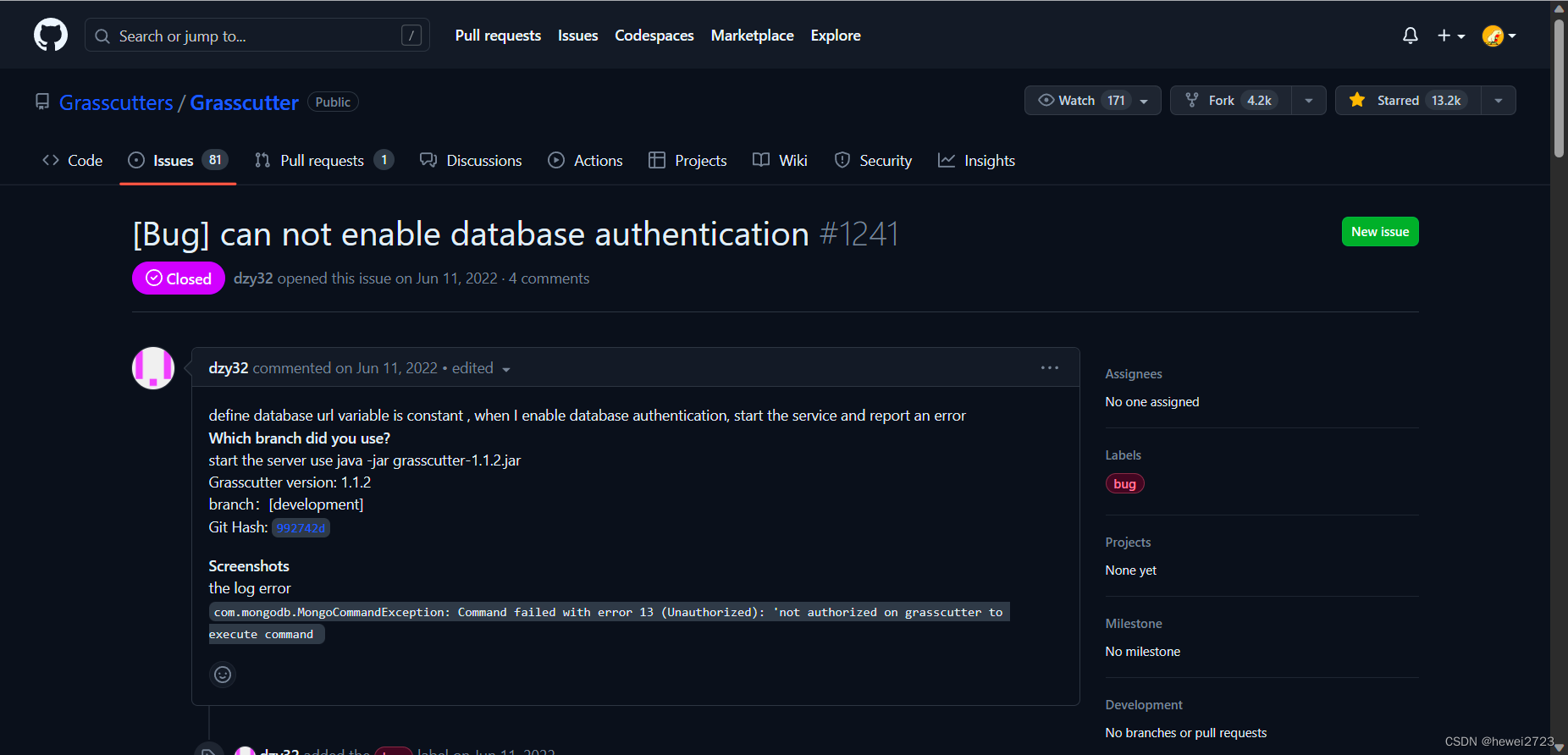
Task: Add a reaction with smiley icon
Action: click(223, 675)
